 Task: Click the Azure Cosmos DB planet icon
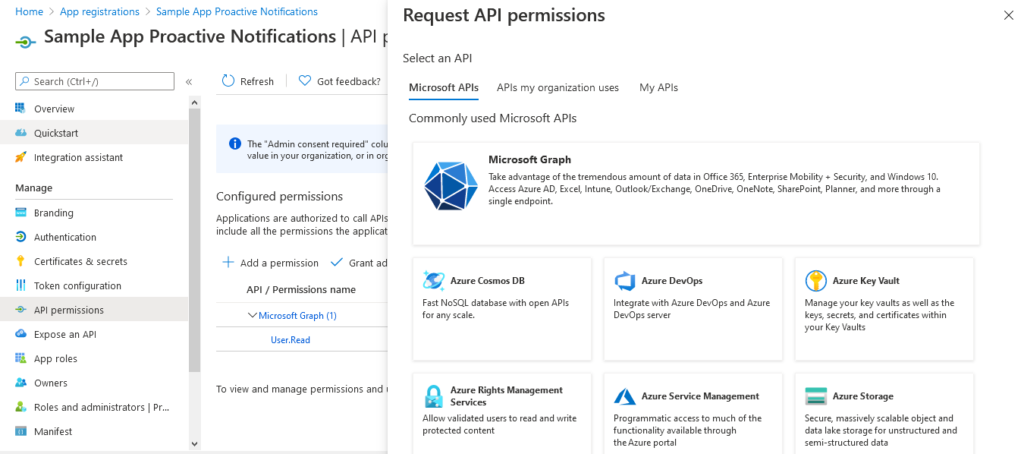(x=434, y=281)
